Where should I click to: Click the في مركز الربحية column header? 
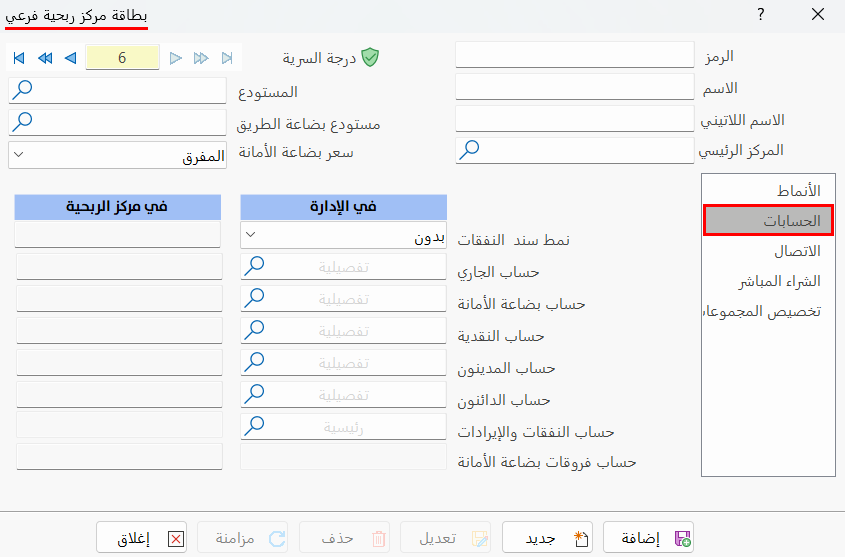click(117, 207)
